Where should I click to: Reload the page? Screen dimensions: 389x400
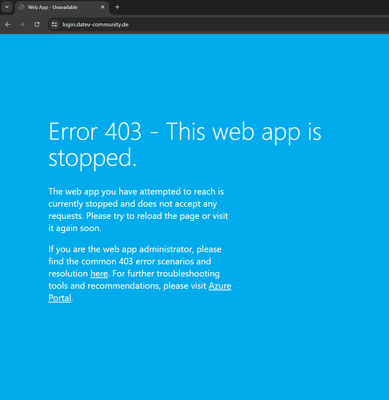[x=37, y=25]
